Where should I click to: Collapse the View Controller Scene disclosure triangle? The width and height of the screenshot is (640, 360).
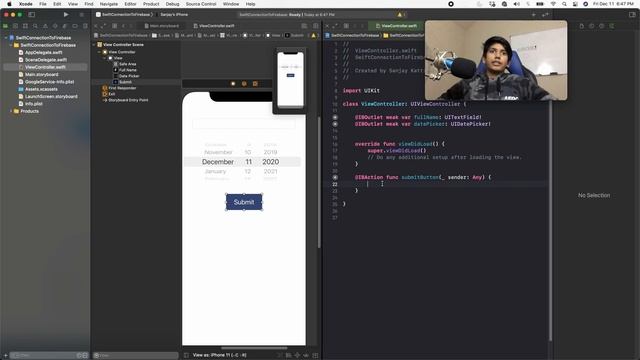(94, 44)
